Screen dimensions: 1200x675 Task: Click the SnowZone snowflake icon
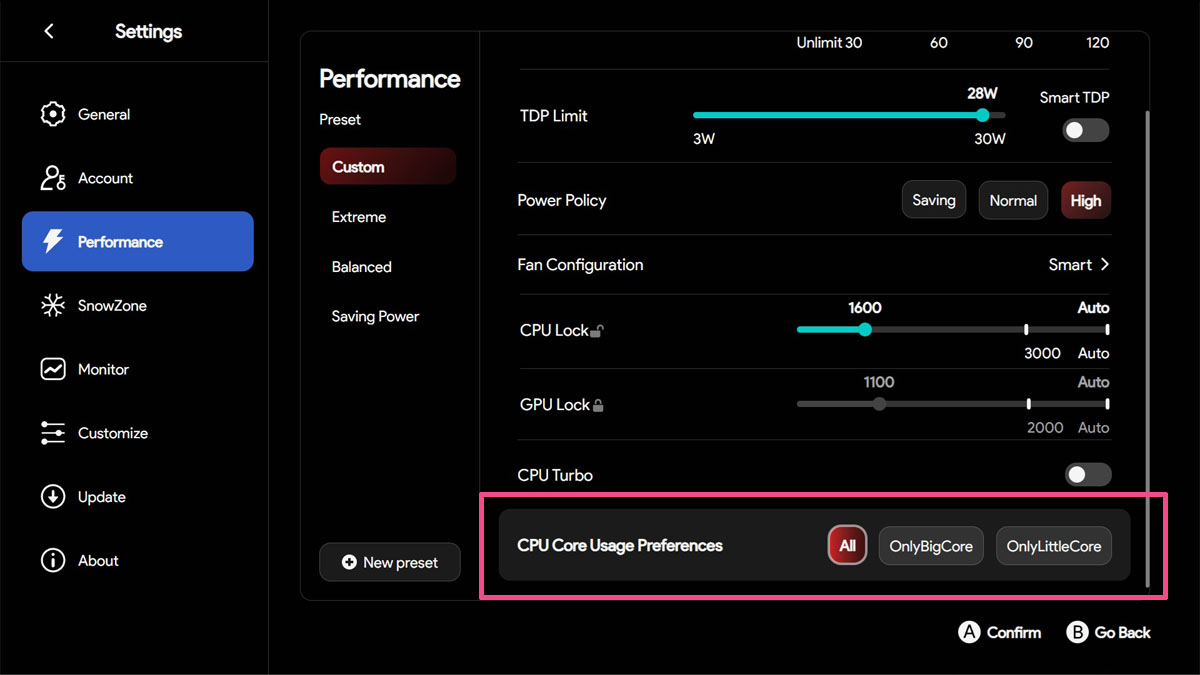[x=52, y=306]
